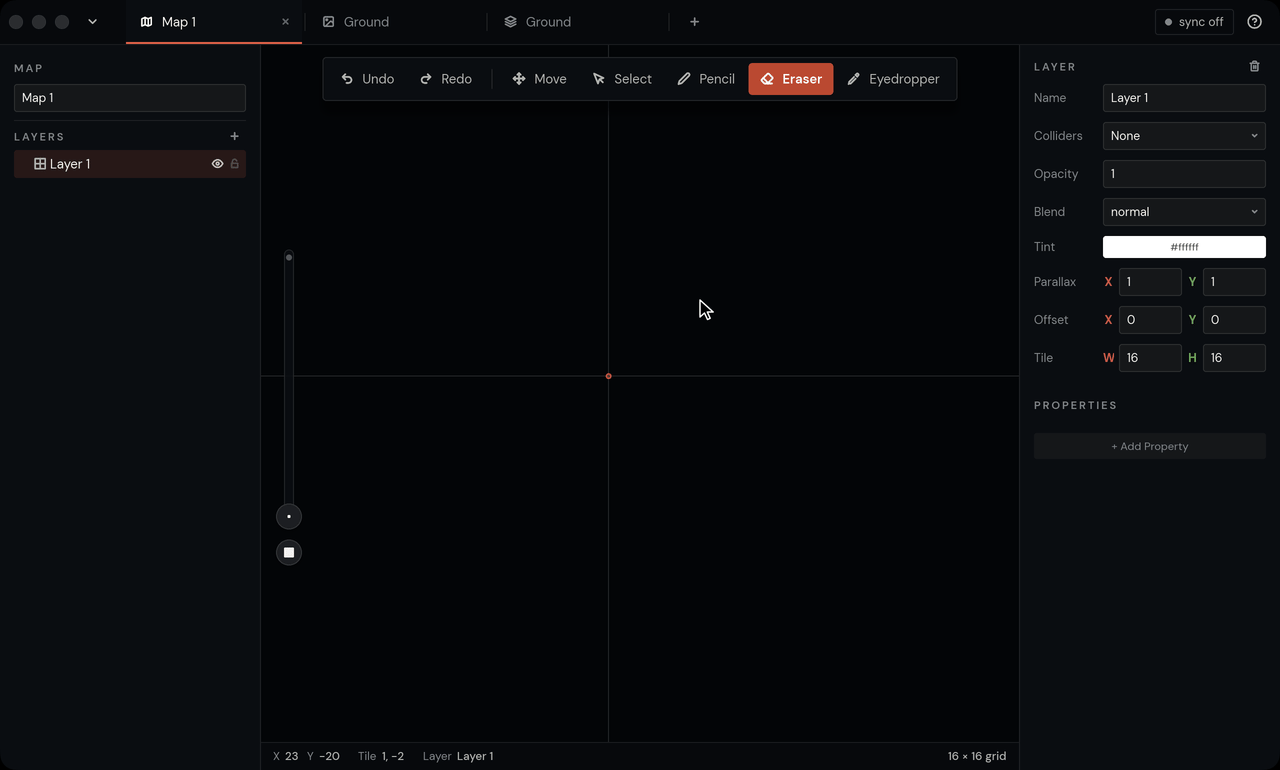Delete layer using trash icon
Image resolution: width=1280 pixels, height=770 pixels.
(1255, 66)
